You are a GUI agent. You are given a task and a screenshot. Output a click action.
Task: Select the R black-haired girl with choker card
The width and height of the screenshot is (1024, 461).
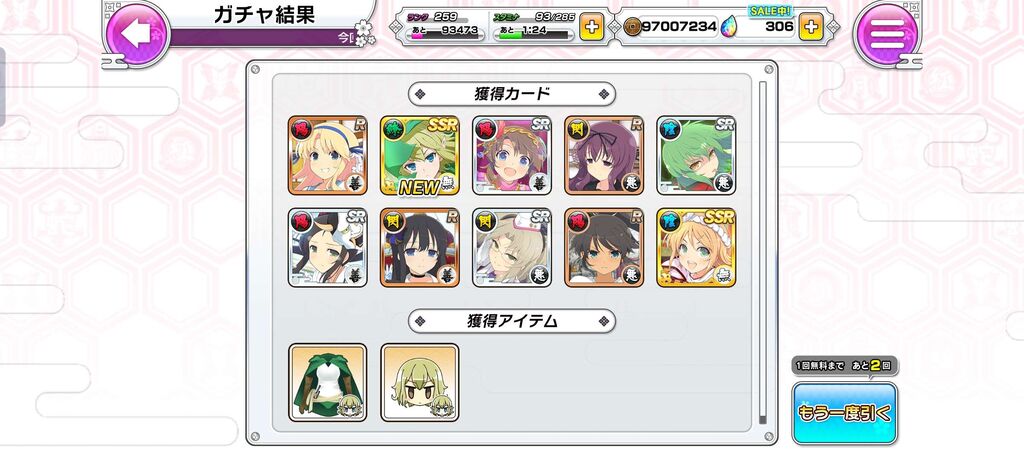pyautogui.click(x=420, y=248)
